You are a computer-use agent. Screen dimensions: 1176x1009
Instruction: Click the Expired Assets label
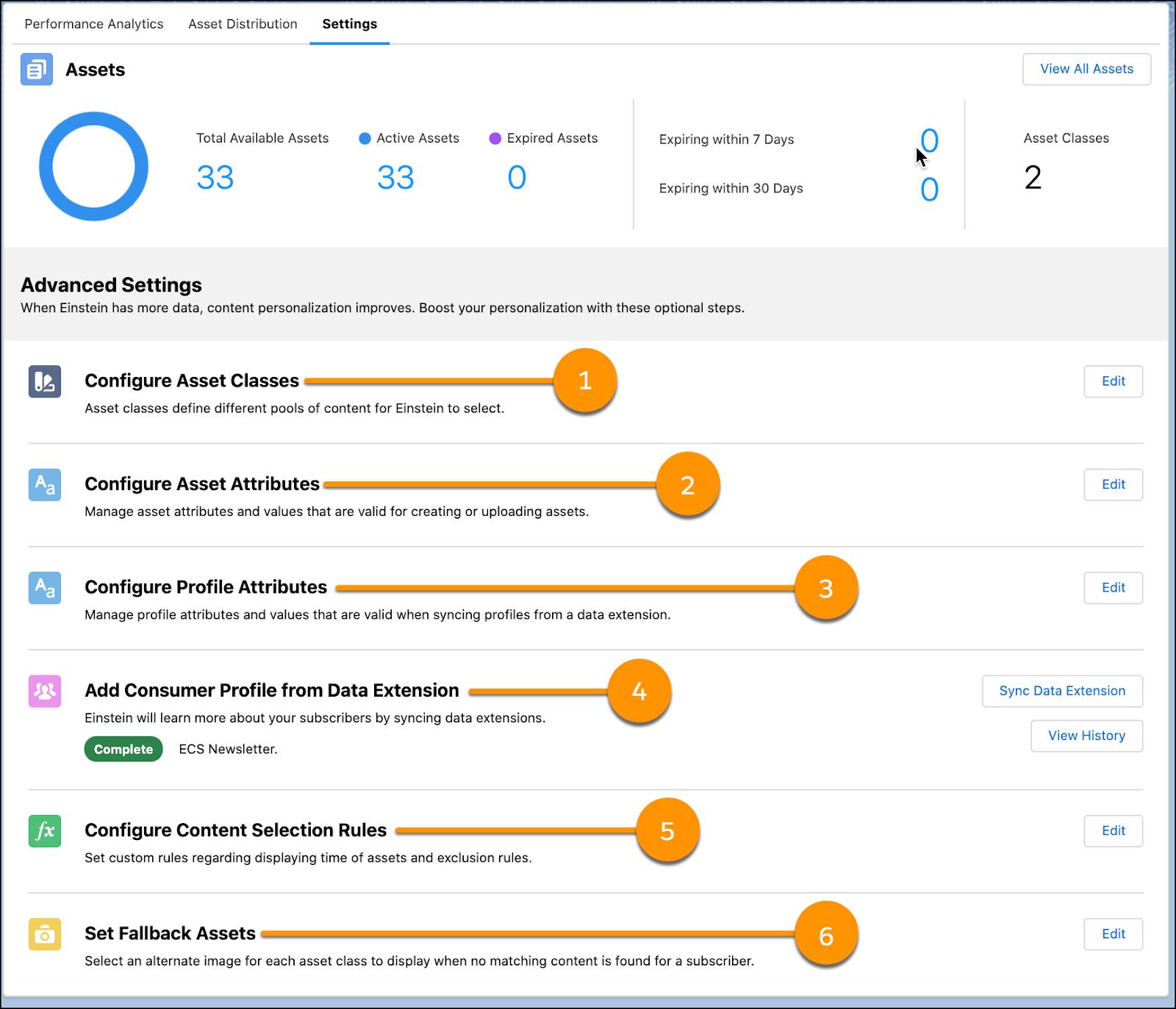click(x=552, y=138)
